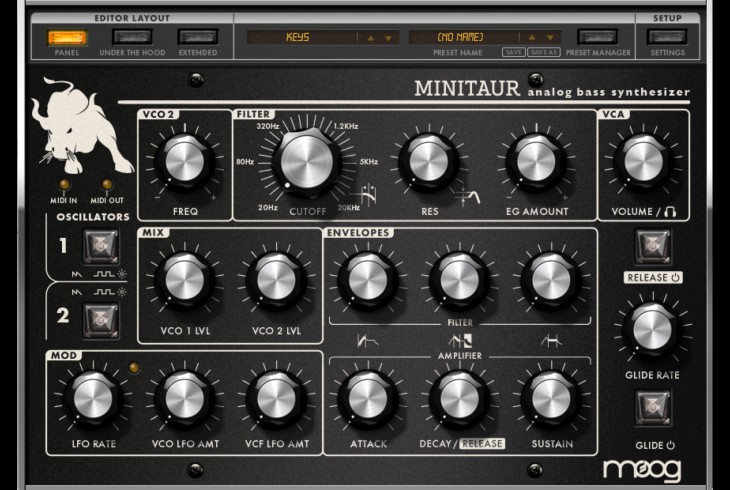Click the filter Cutoff knob
This screenshot has width=730, height=490.
tap(308, 160)
